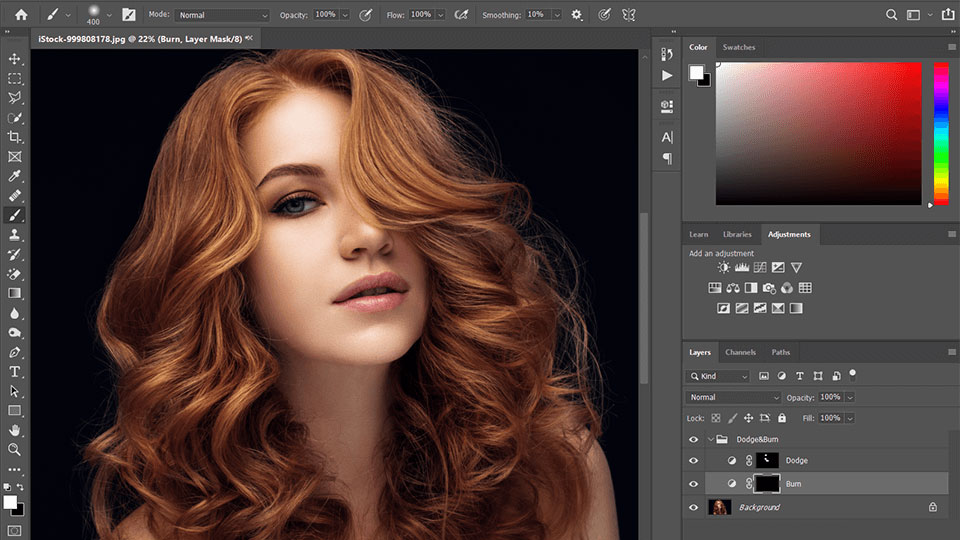The image size is (960, 540).
Task: Select the Move tool
Action: coord(15,59)
